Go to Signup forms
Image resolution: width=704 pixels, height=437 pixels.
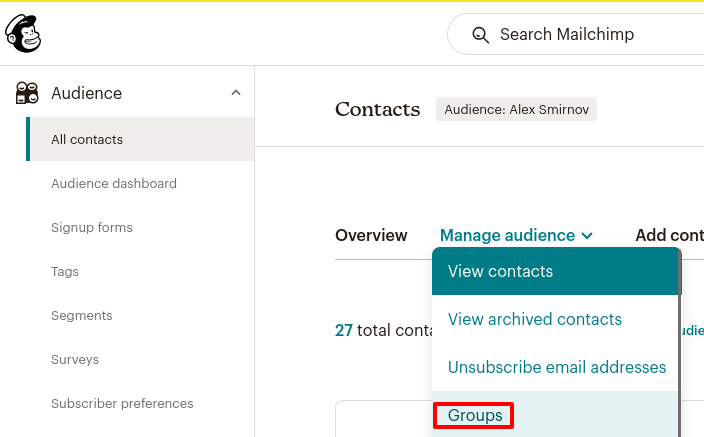click(x=92, y=227)
